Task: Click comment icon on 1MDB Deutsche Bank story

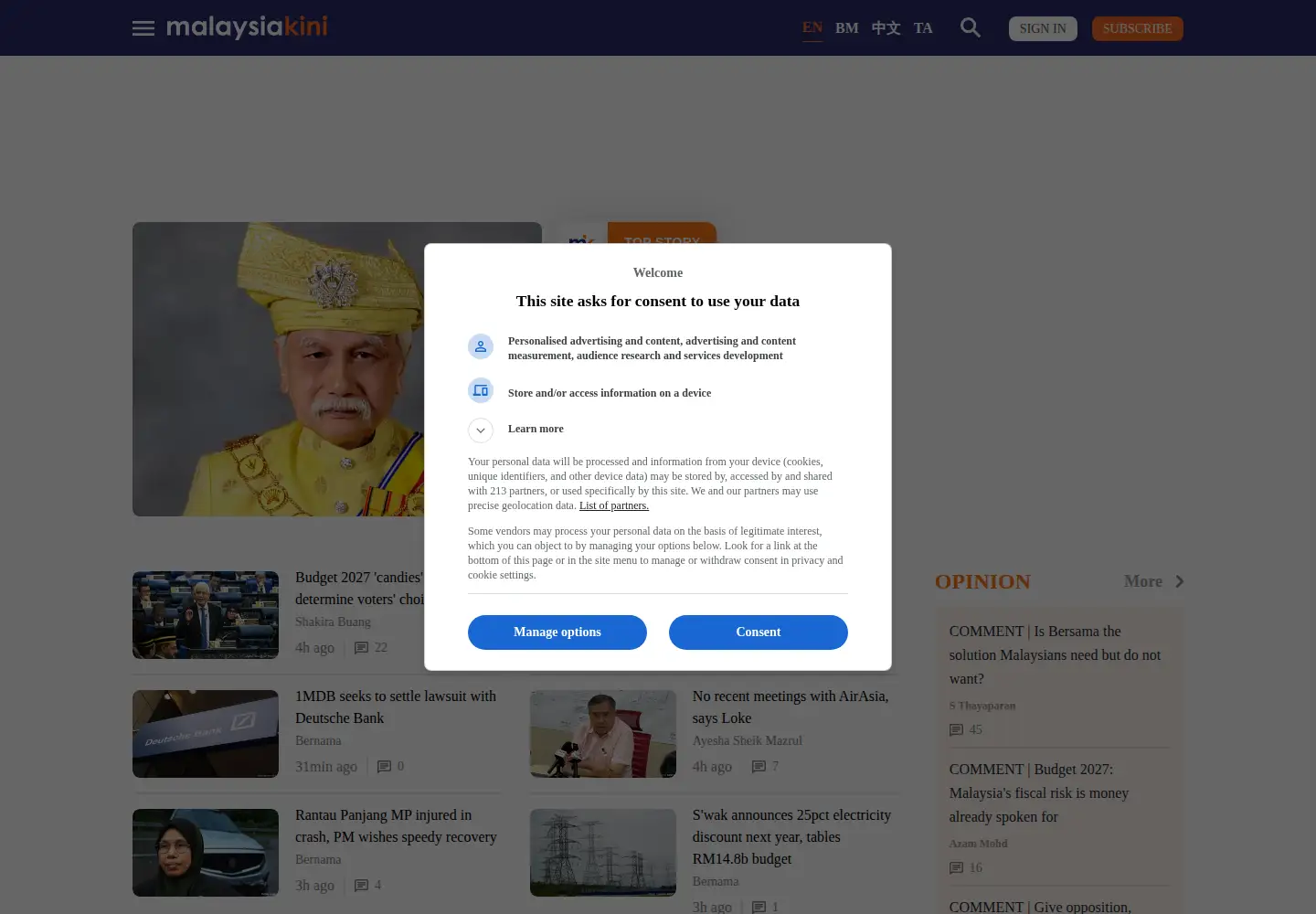Action: (384, 767)
